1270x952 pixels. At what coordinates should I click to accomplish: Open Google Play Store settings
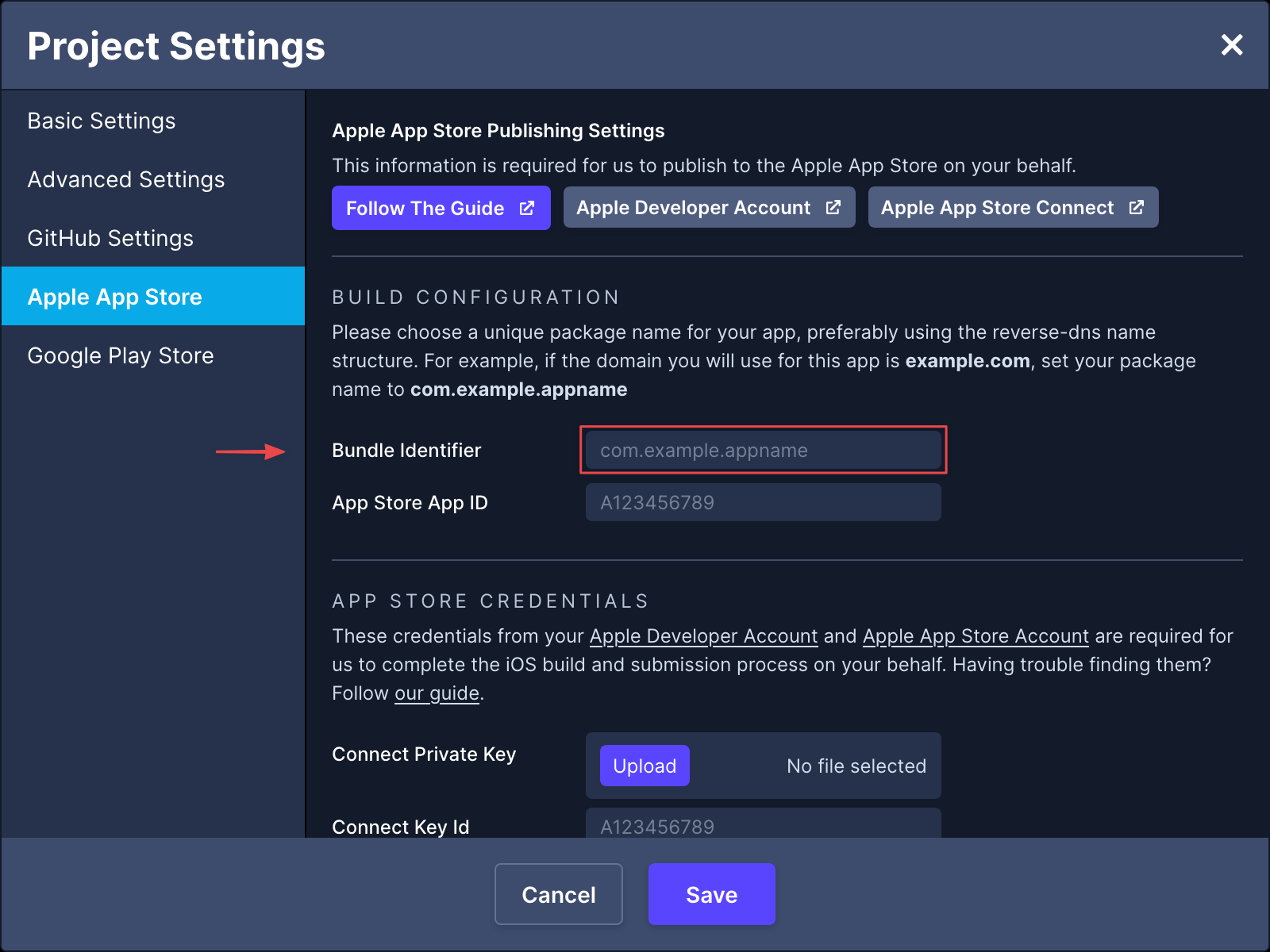coord(121,355)
